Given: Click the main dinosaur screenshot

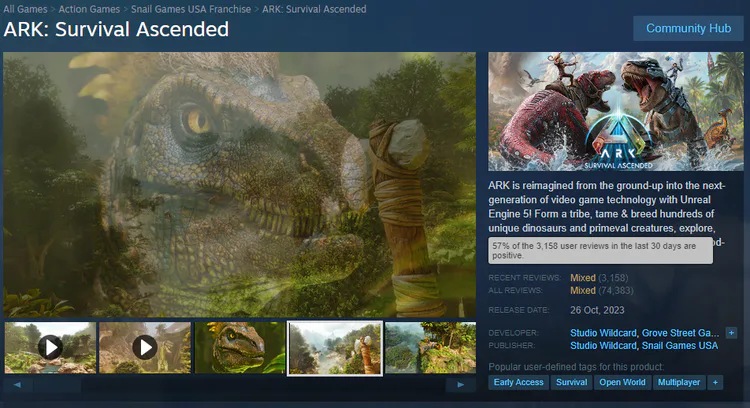Looking at the screenshot, I should [240, 185].
